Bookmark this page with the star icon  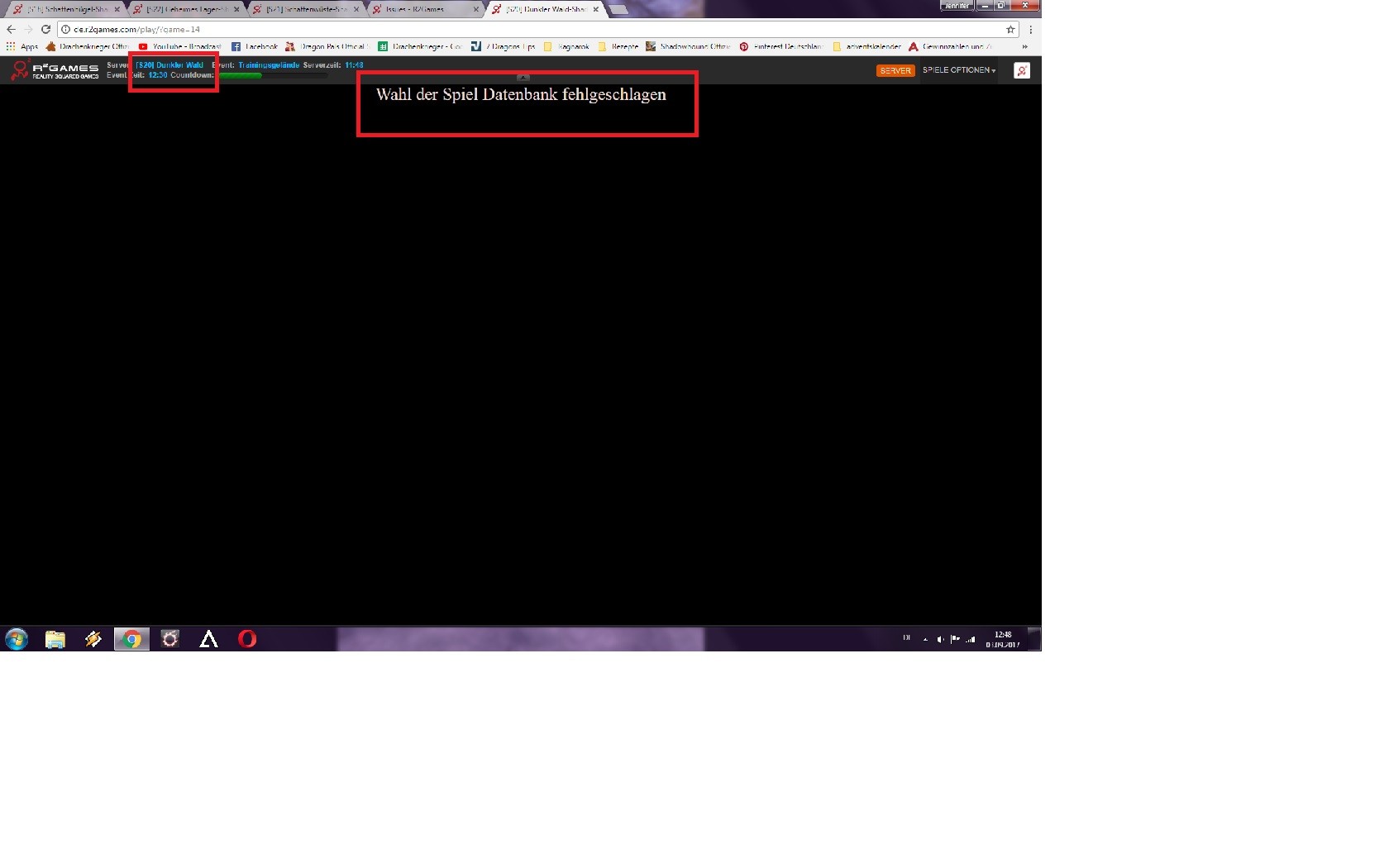[x=1010, y=29]
